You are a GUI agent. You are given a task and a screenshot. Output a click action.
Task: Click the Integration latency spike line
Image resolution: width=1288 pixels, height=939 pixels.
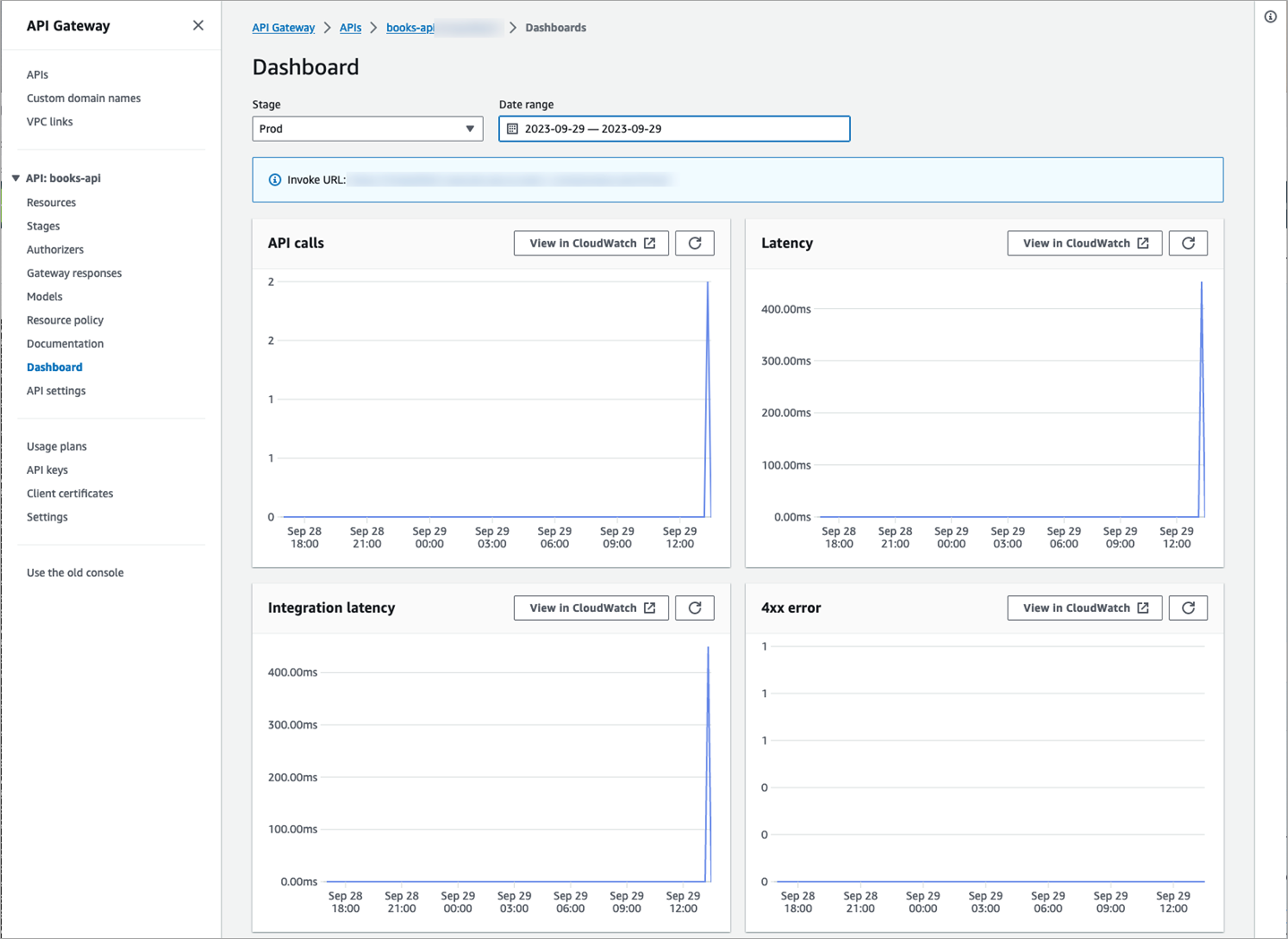tap(708, 763)
